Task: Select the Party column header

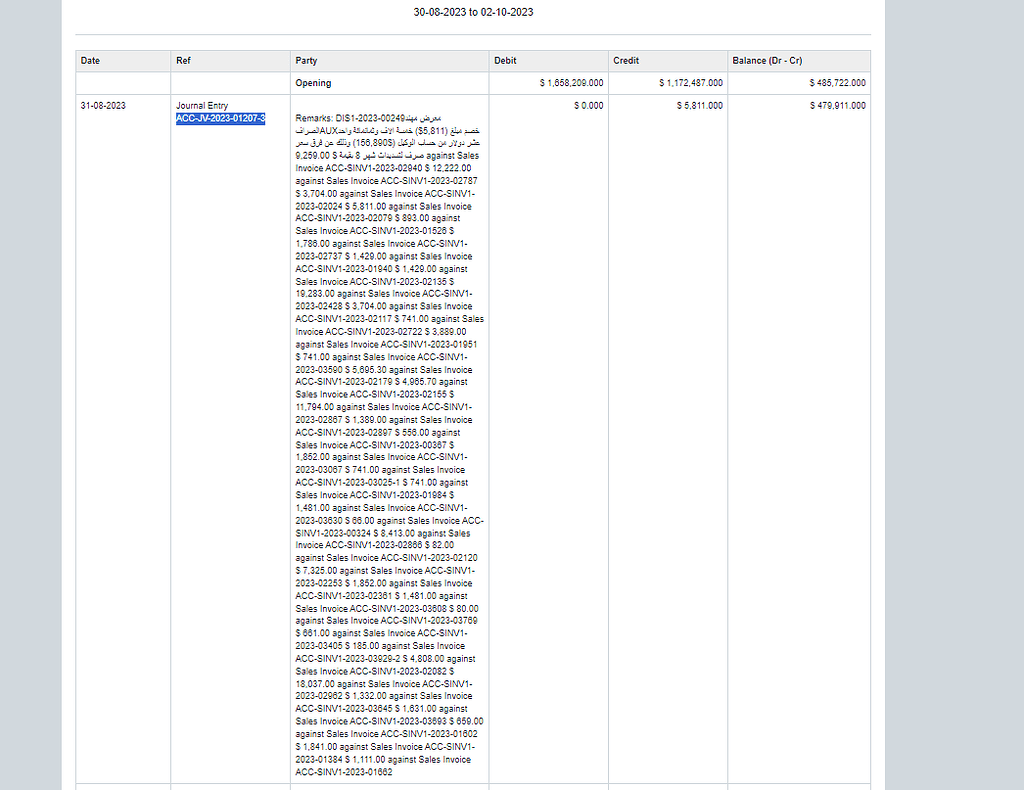Action: point(306,61)
